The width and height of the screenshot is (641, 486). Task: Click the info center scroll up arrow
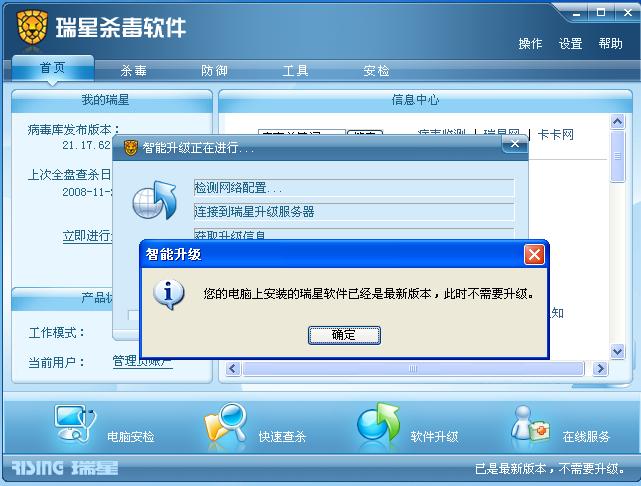(x=617, y=121)
